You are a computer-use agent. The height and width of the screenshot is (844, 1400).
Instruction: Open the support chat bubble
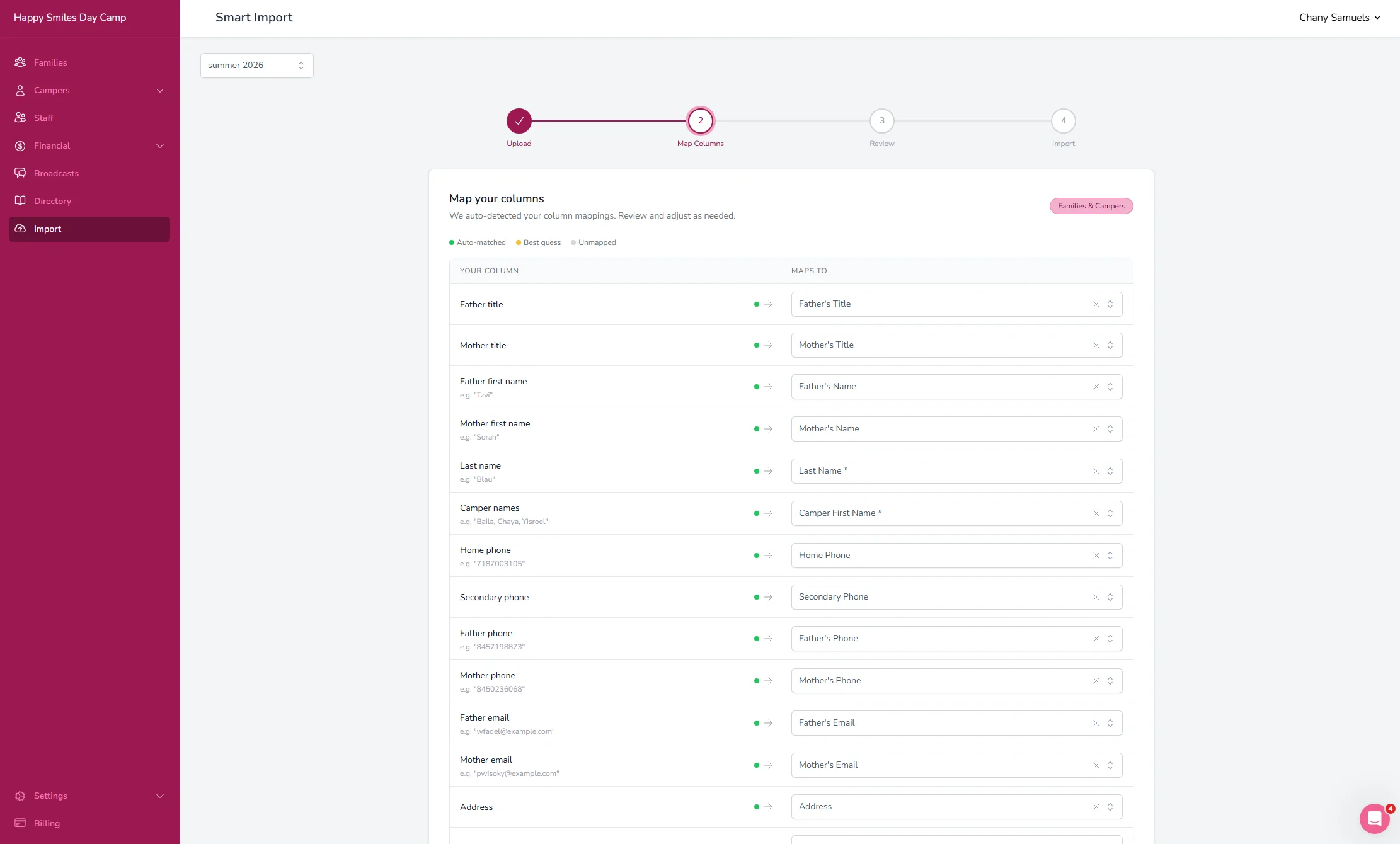[1375, 819]
